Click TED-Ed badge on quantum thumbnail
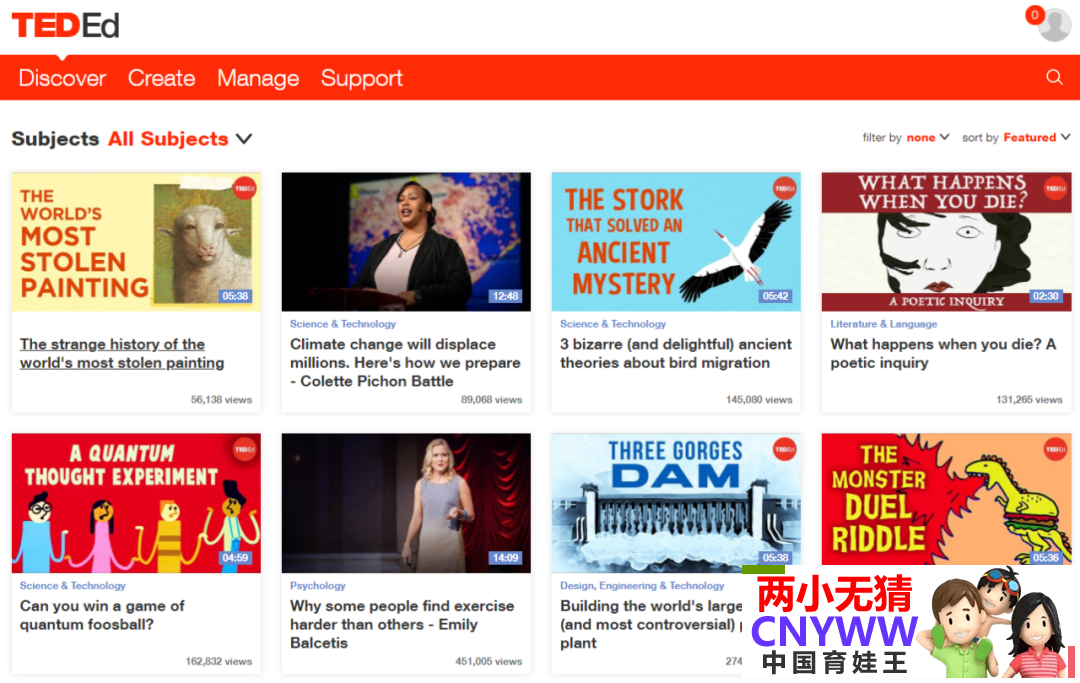Screen dimensions: 1080x683 244,450
